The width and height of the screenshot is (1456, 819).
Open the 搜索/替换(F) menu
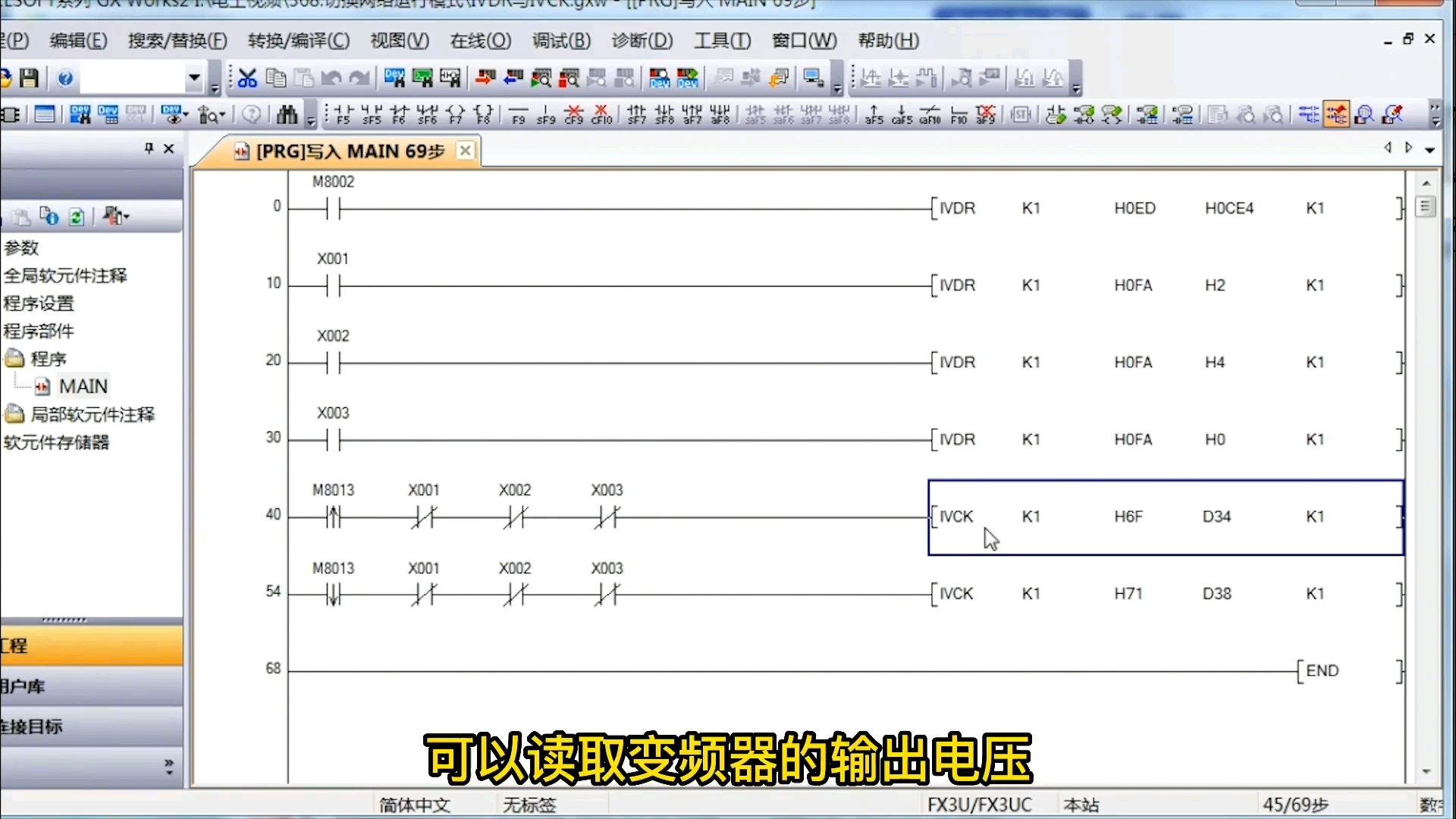pos(177,41)
